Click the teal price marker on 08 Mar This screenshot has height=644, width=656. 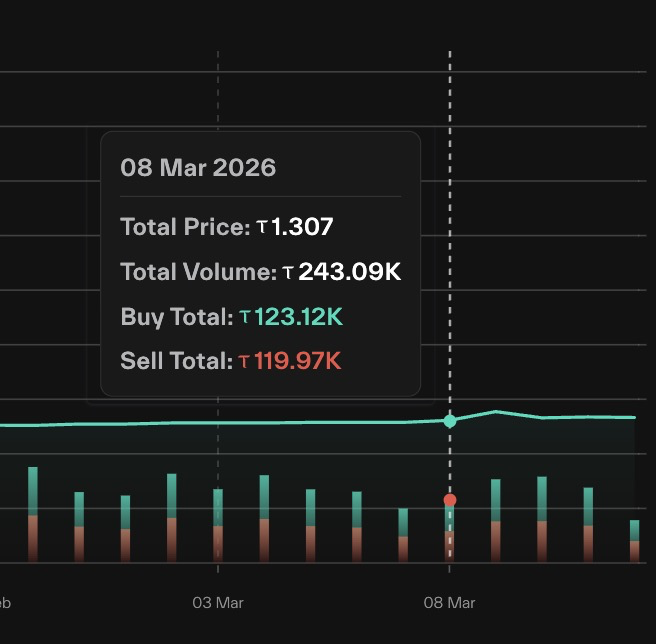pyautogui.click(x=450, y=421)
